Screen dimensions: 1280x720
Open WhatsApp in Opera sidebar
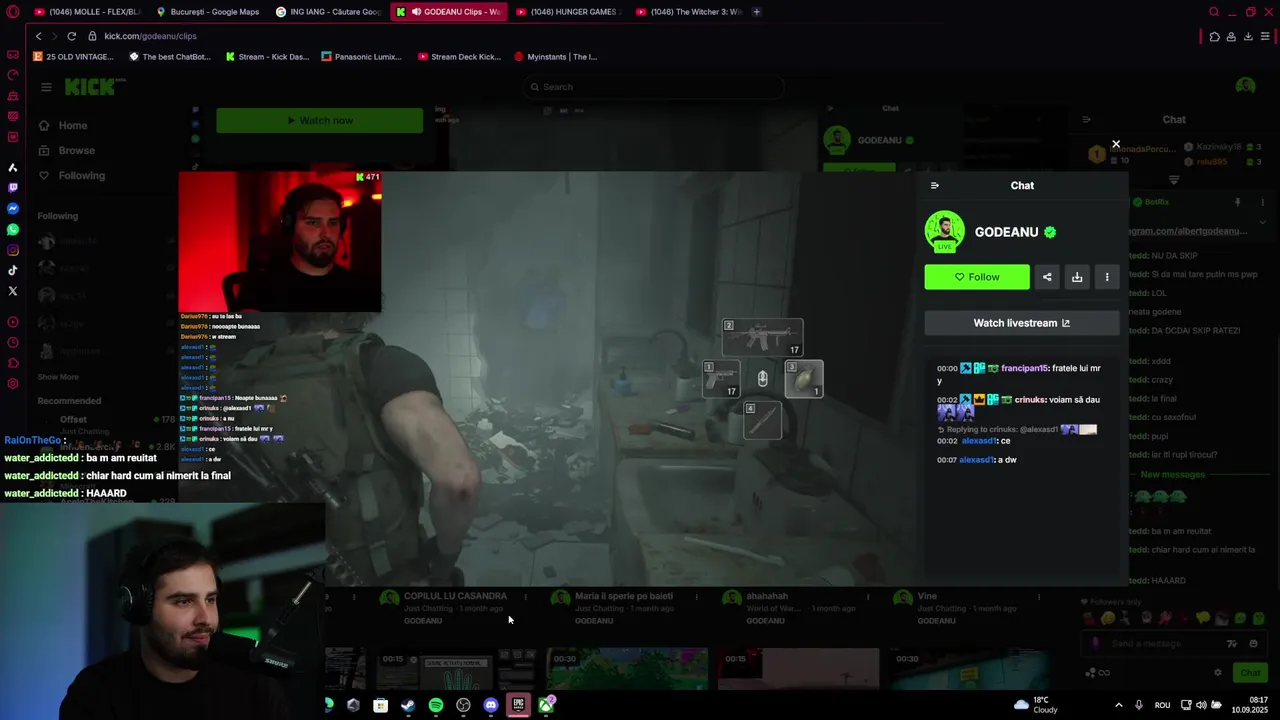(13, 229)
